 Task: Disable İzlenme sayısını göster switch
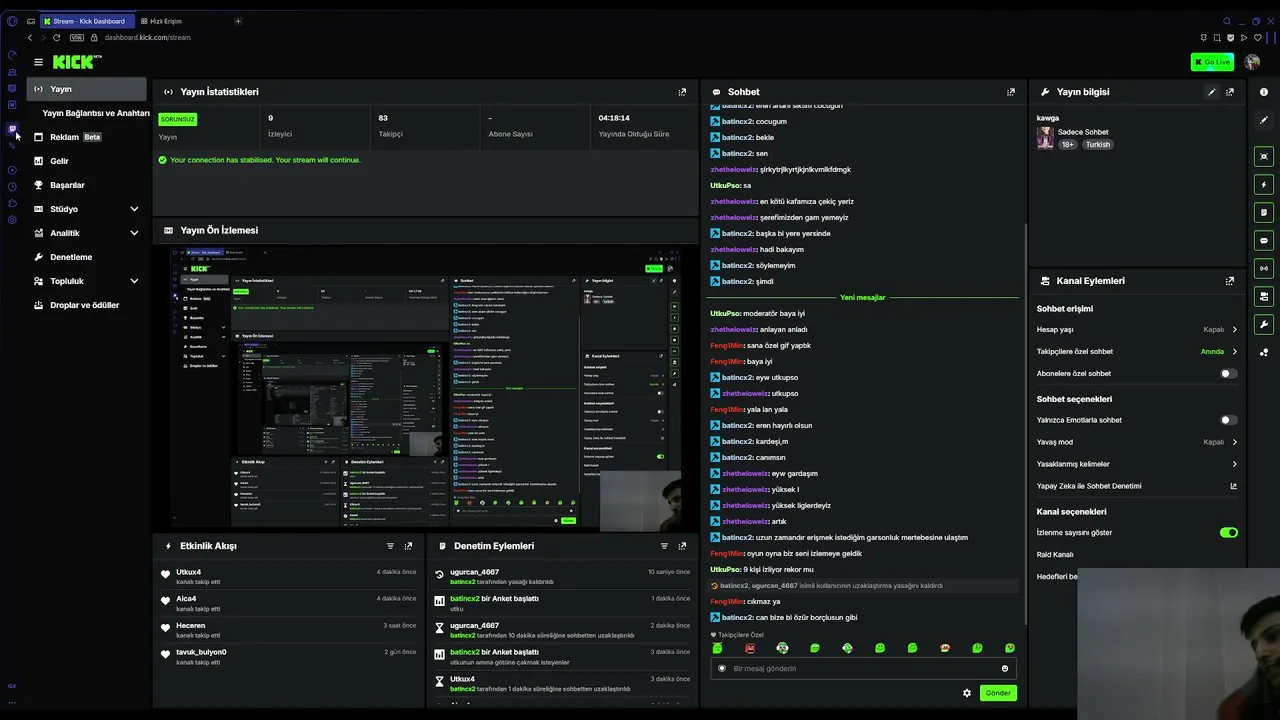tap(1228, 532)
